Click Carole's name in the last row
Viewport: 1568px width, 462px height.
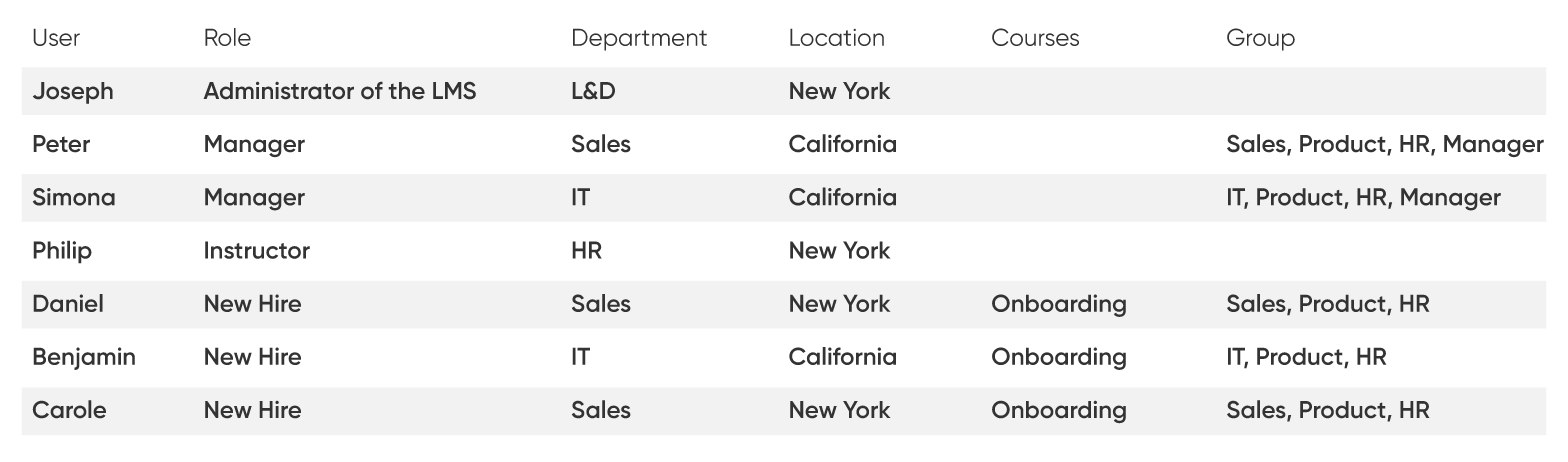coord(69,410)
